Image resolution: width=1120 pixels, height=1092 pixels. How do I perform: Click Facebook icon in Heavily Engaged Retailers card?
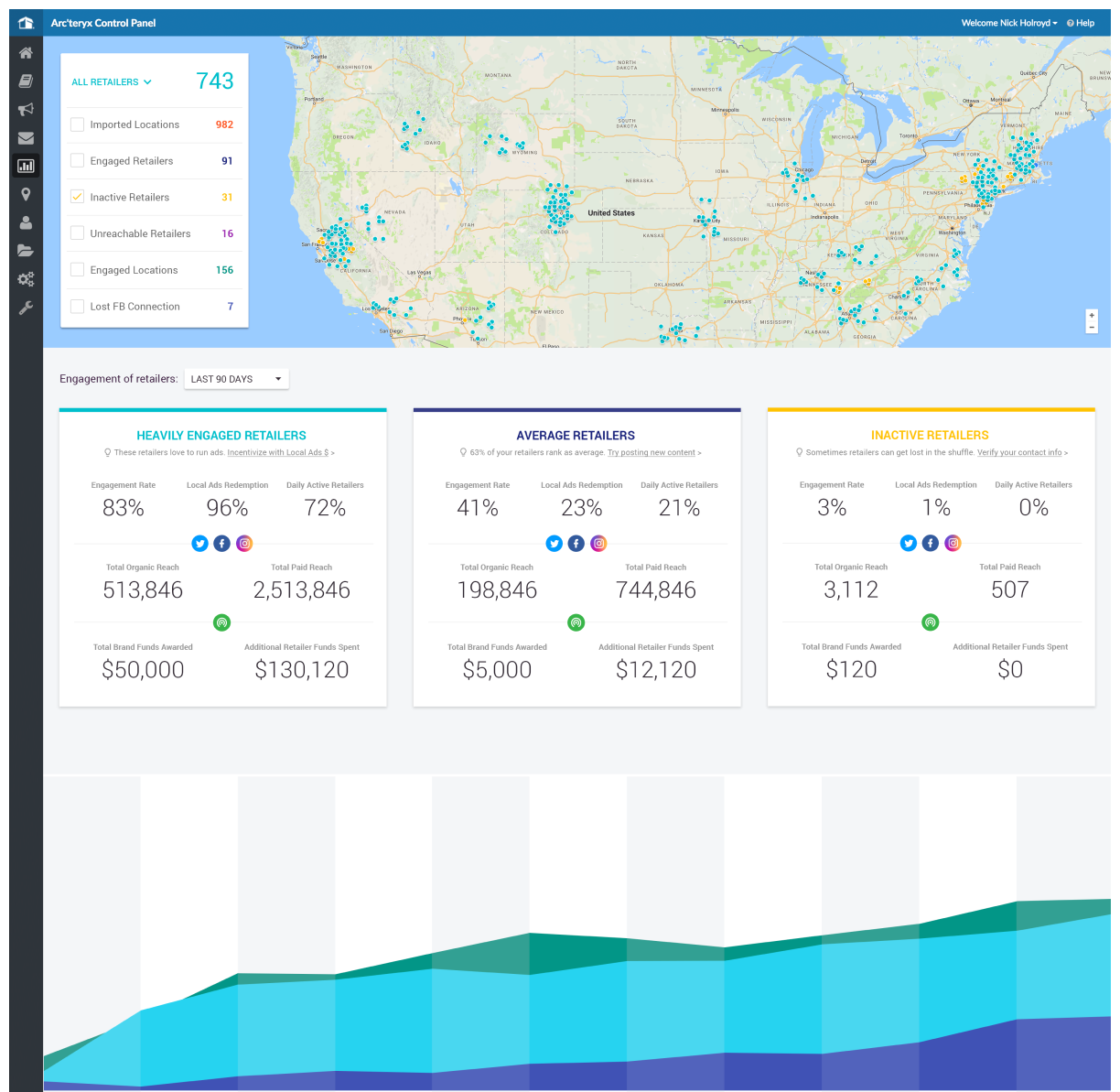pos(221,544)
